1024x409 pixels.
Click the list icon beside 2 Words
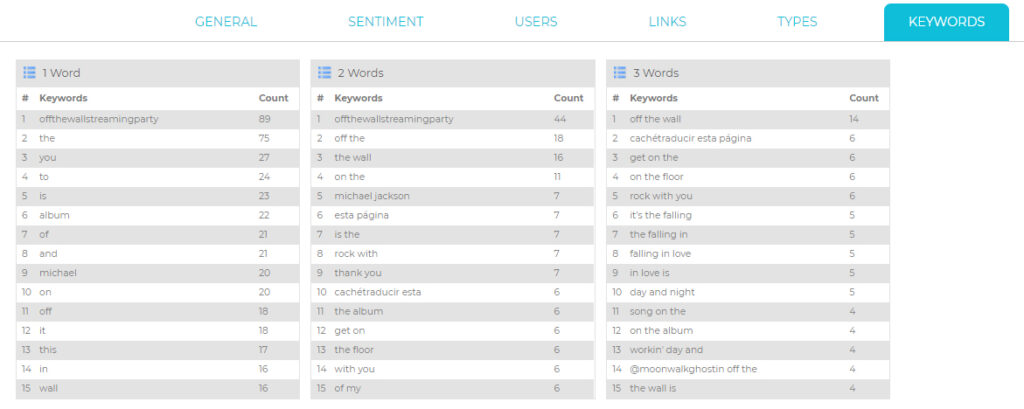pos(325,73)
